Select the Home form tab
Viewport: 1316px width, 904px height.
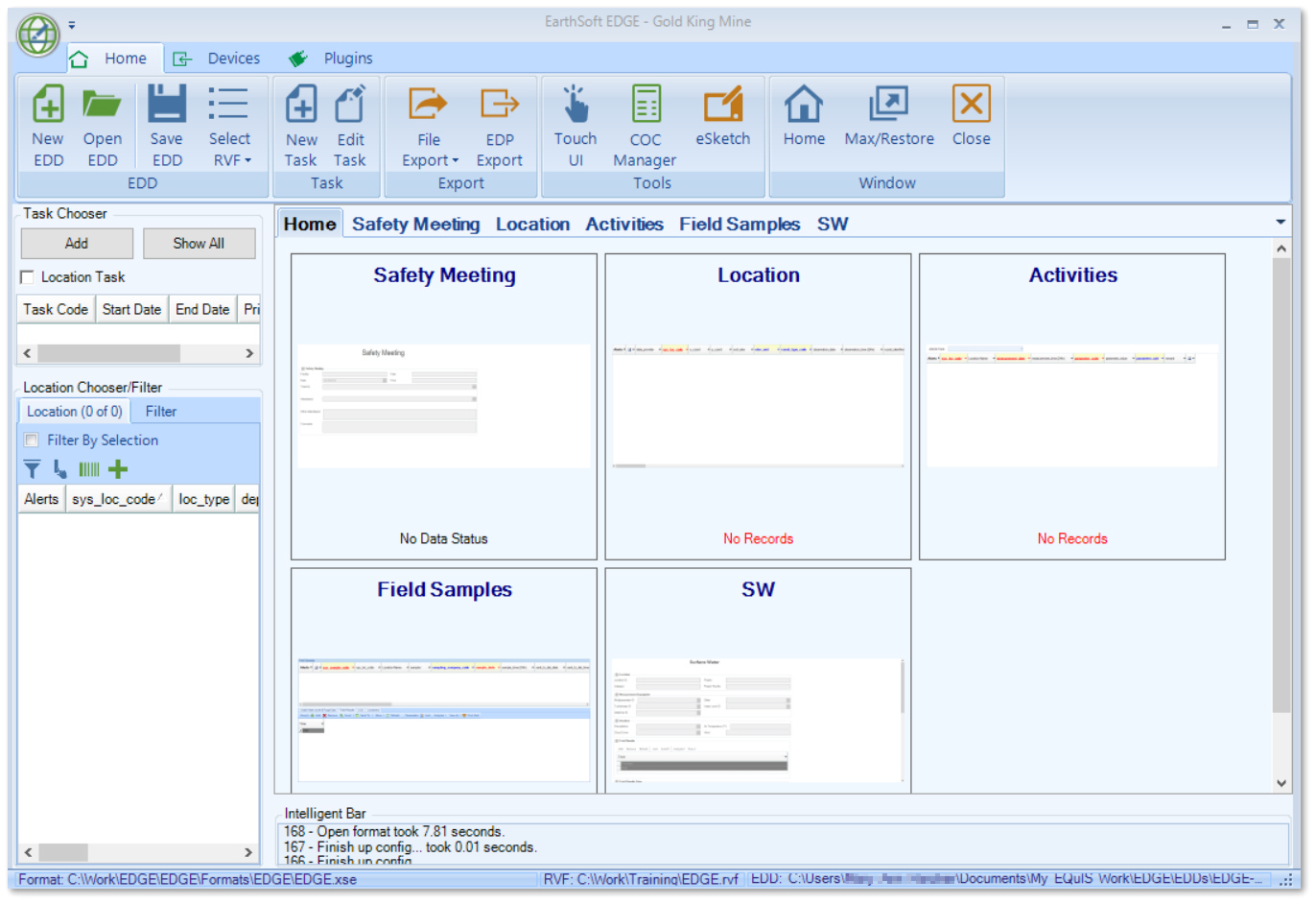[310, 224]
